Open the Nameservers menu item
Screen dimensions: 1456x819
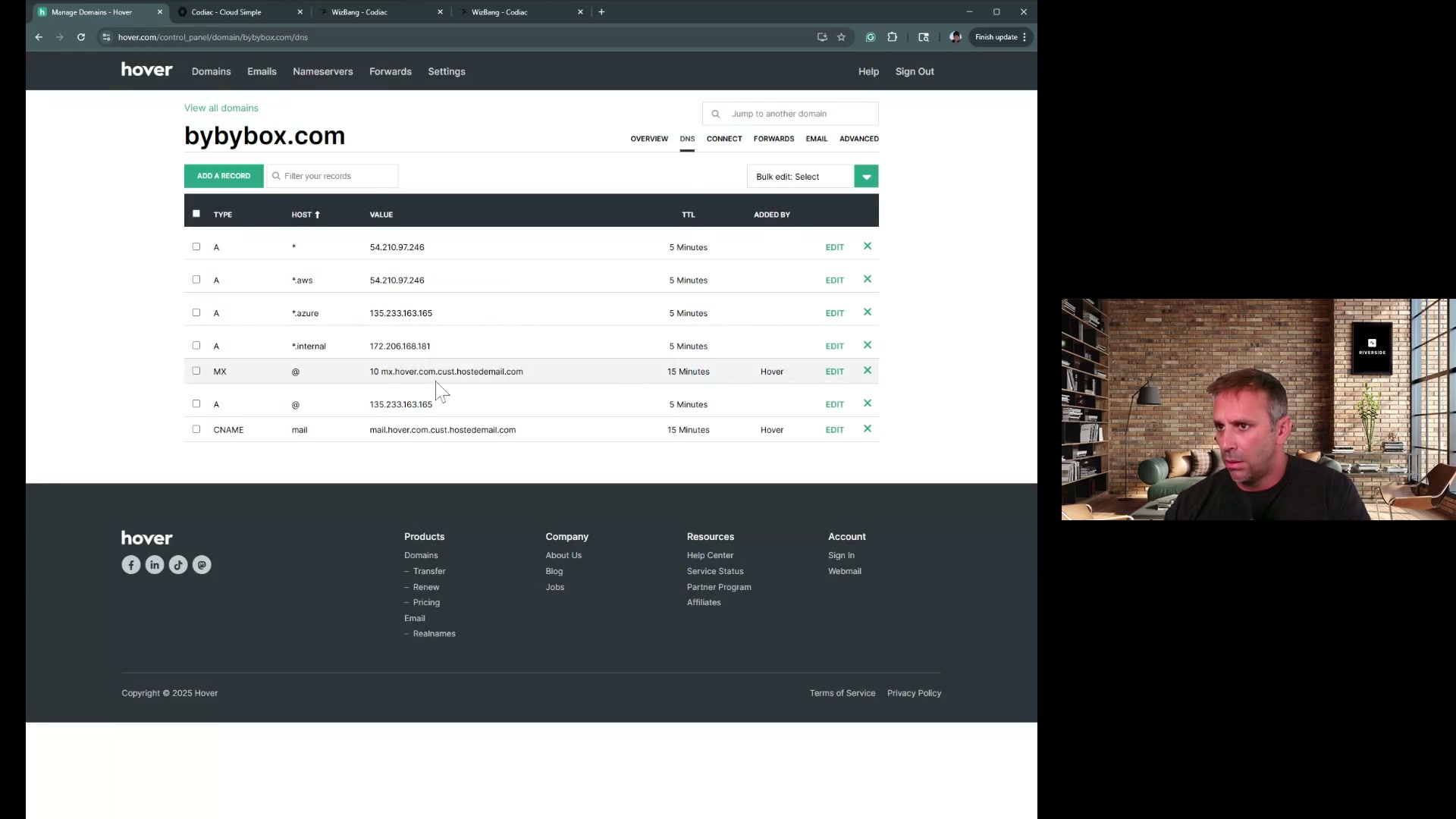pos(323,71)
